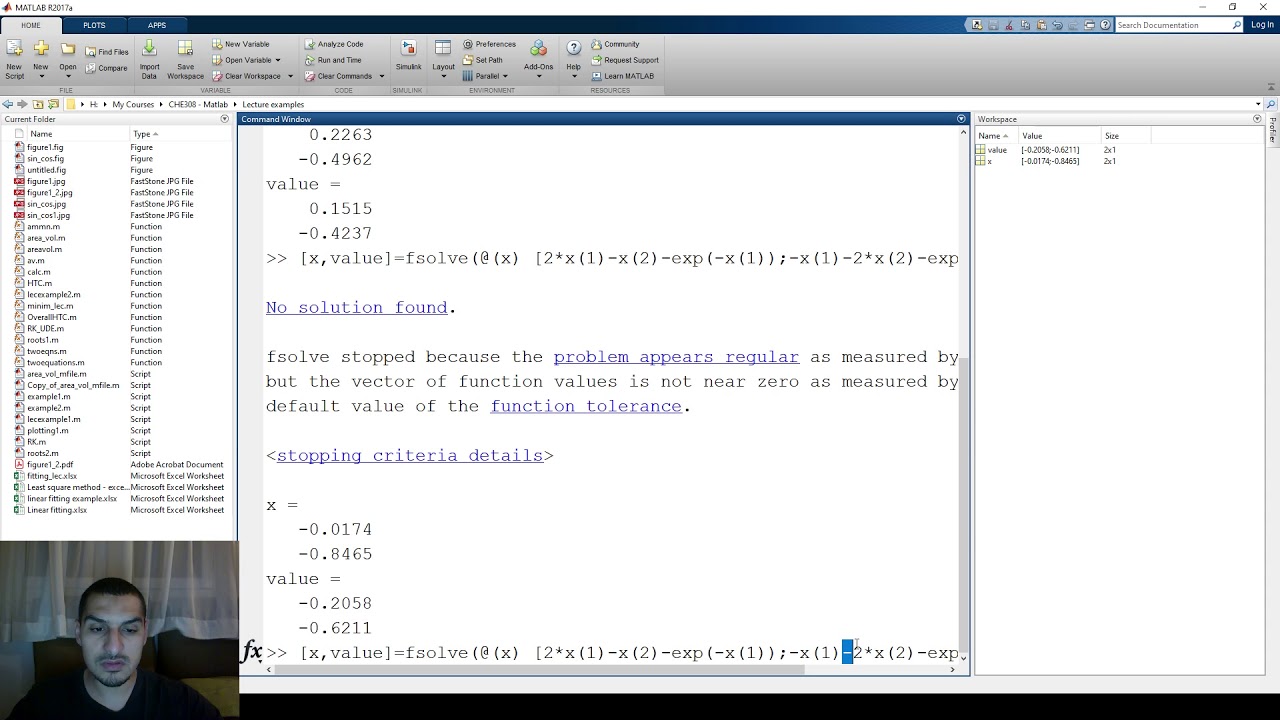The width and height of the screenshot is (1280, 720).
Task: Click New Variable in Variable section
Action: (240, 44)
